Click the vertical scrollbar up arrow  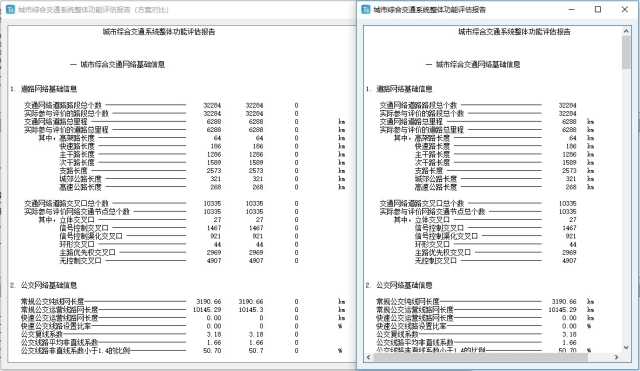point(627,31)
